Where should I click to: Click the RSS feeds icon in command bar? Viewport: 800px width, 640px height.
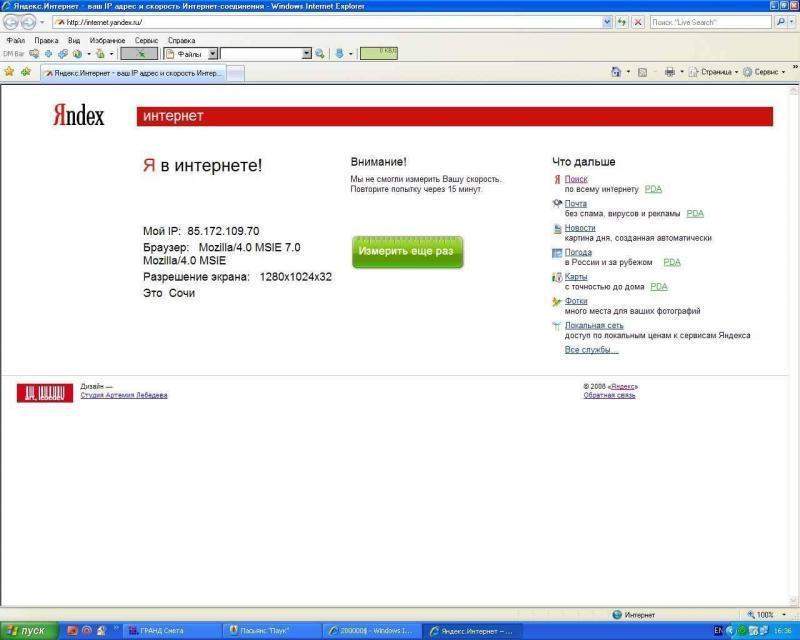pos(642,72)
